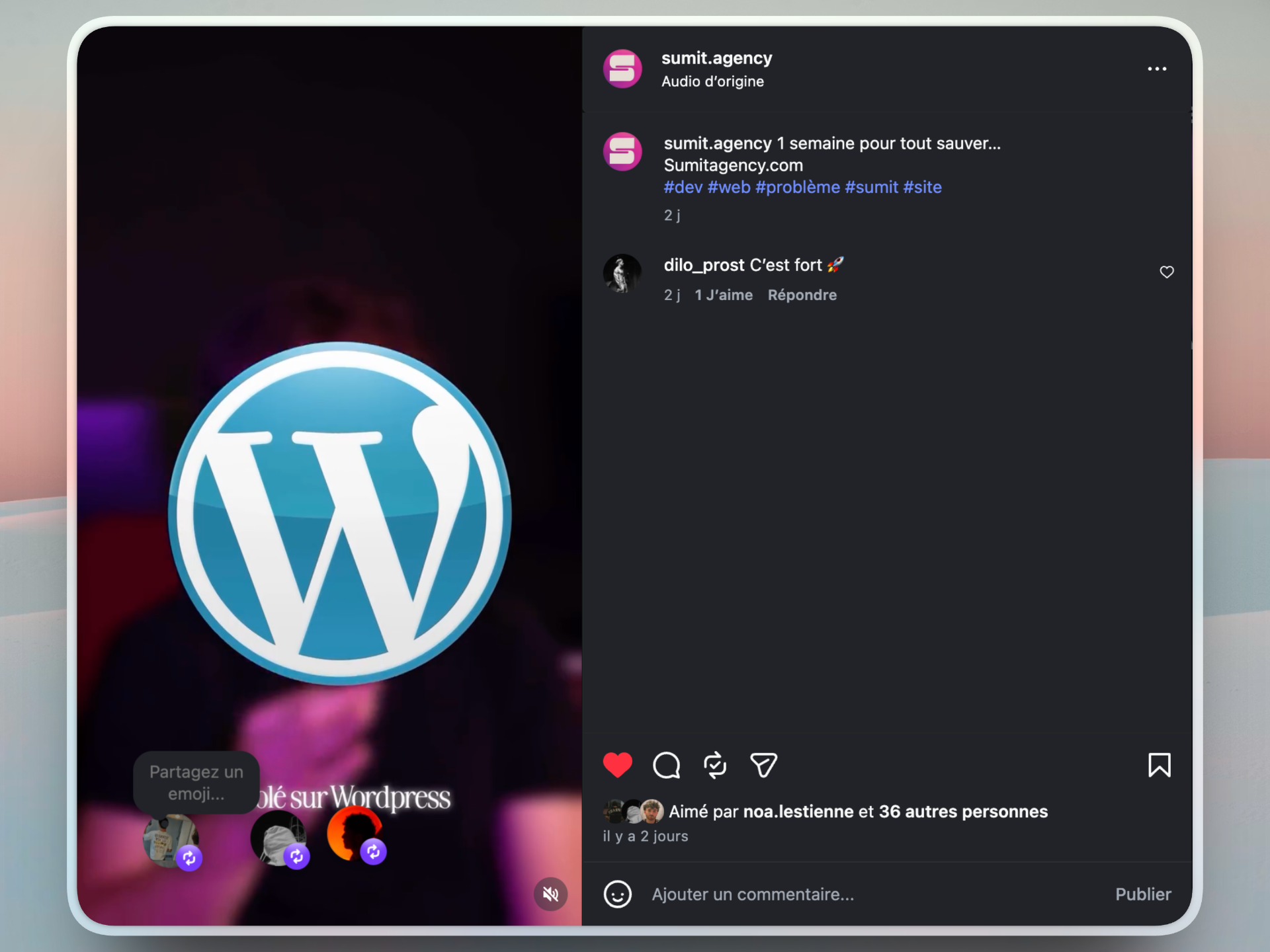Click the Publier button
1270x952 pixels.
coord(1143,894)
